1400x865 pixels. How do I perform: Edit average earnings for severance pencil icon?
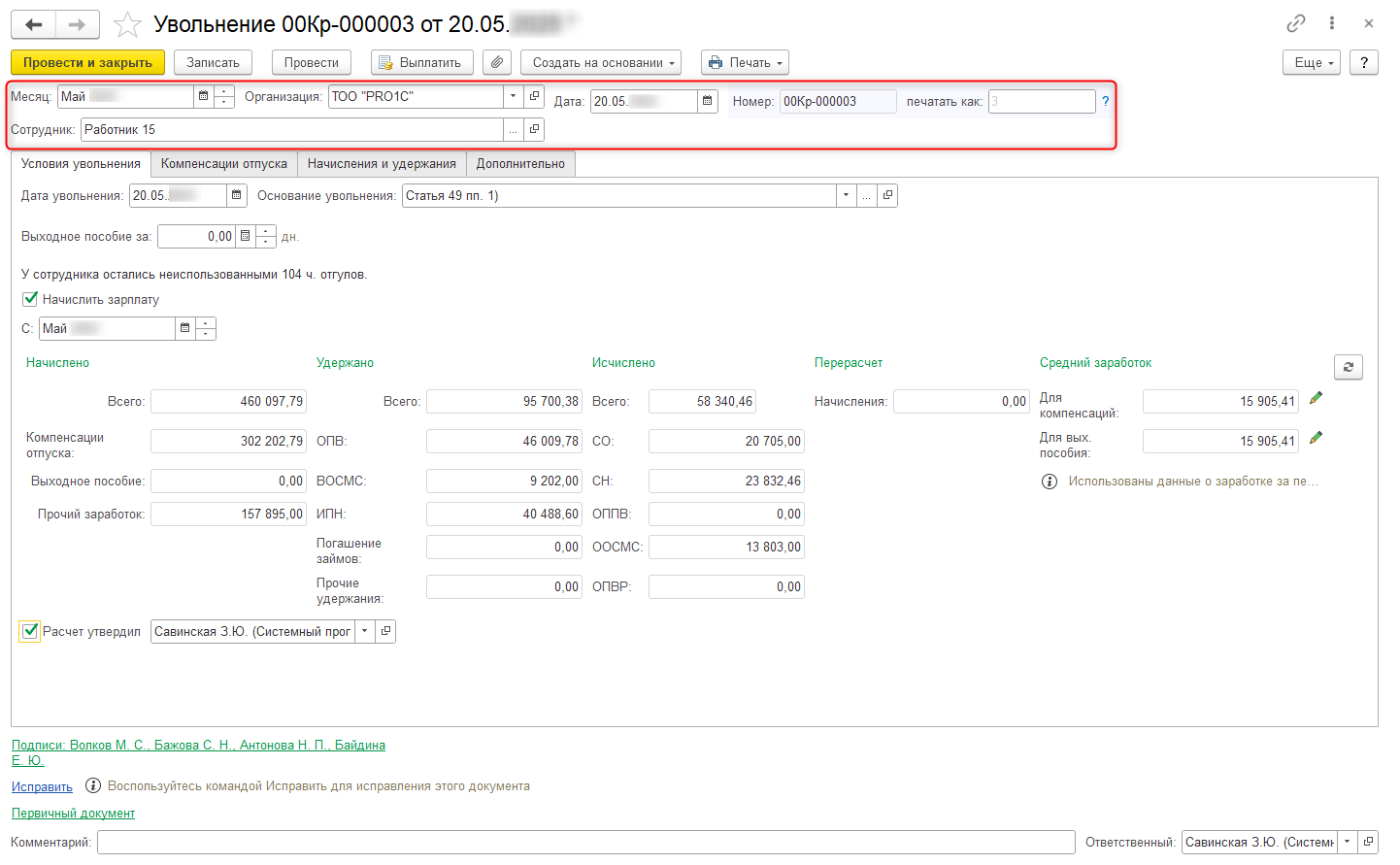pyautogui.click(x=1316, y=438)
